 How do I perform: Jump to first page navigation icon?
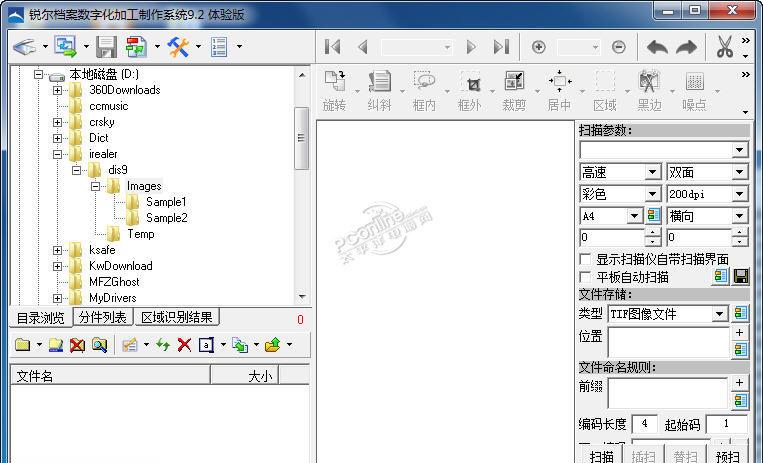point(332,47)
